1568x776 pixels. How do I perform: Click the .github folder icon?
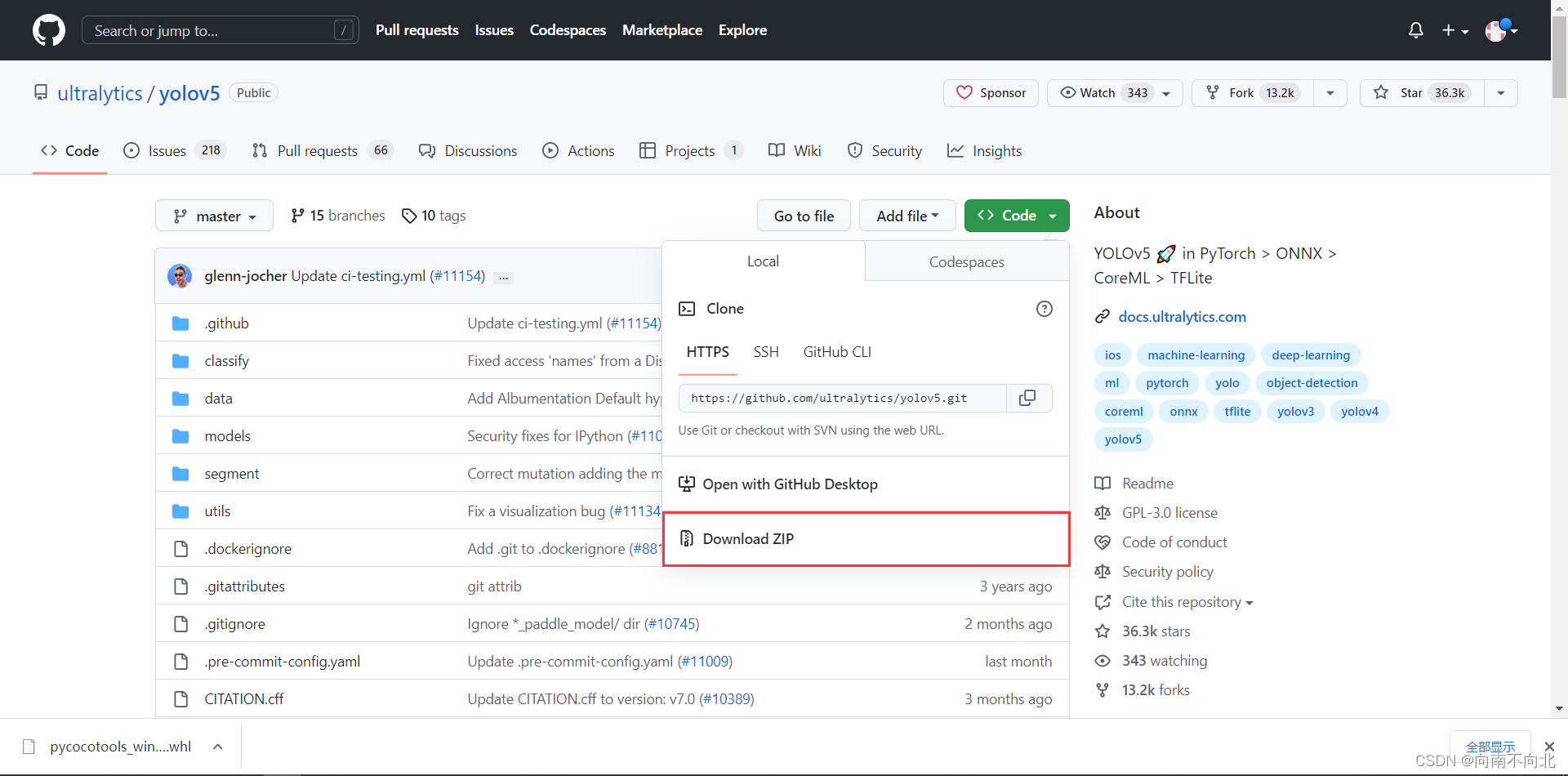[180, 323]
